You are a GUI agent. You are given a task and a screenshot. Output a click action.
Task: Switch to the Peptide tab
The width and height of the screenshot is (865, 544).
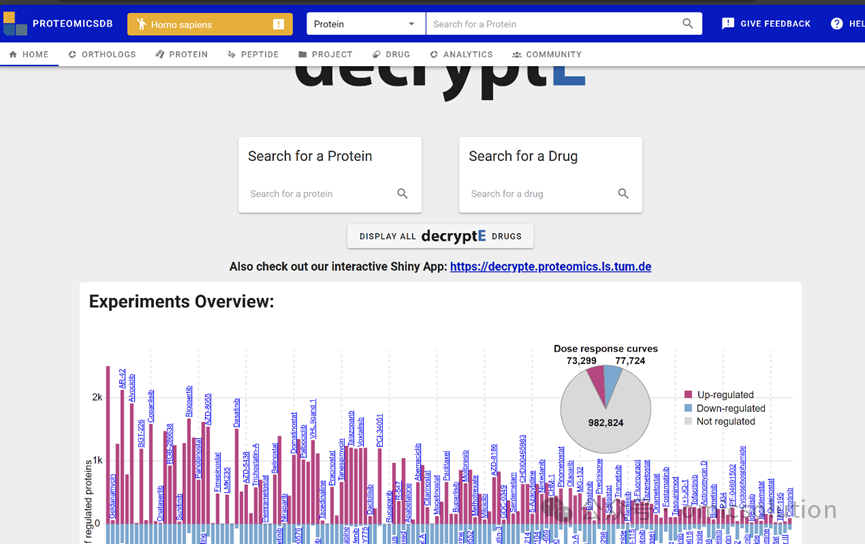253,55
